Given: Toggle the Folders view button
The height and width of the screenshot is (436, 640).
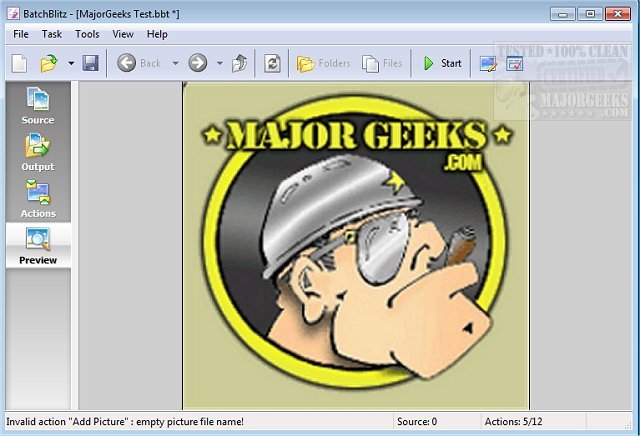Looking at the screenshot, I should 323,63.
